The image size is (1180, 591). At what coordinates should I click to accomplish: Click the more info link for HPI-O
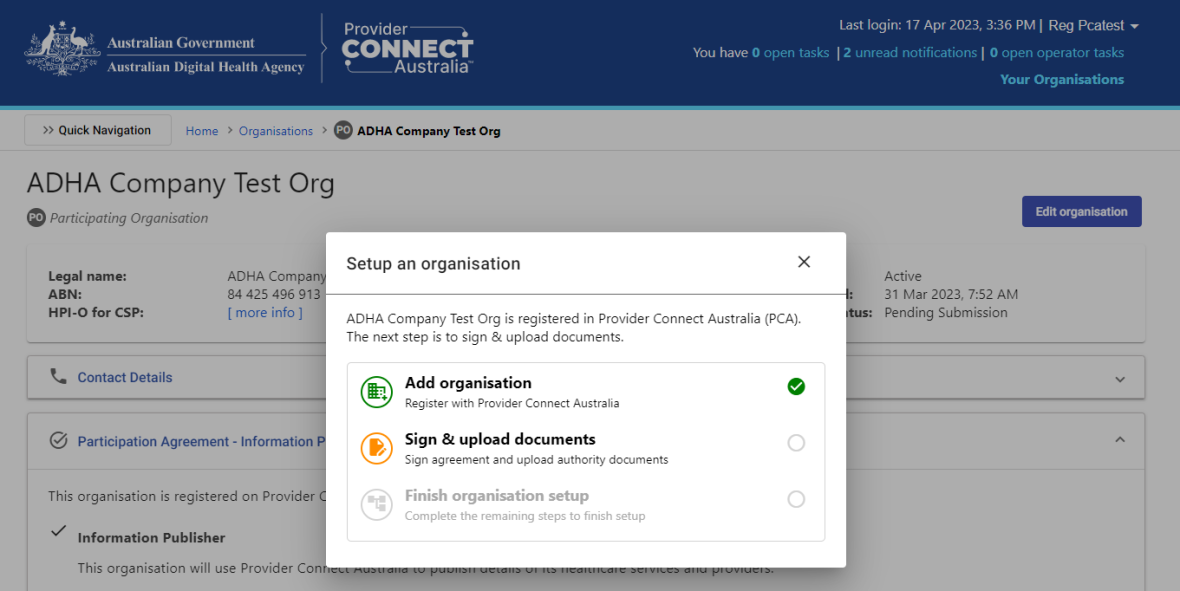coord(265,312)
